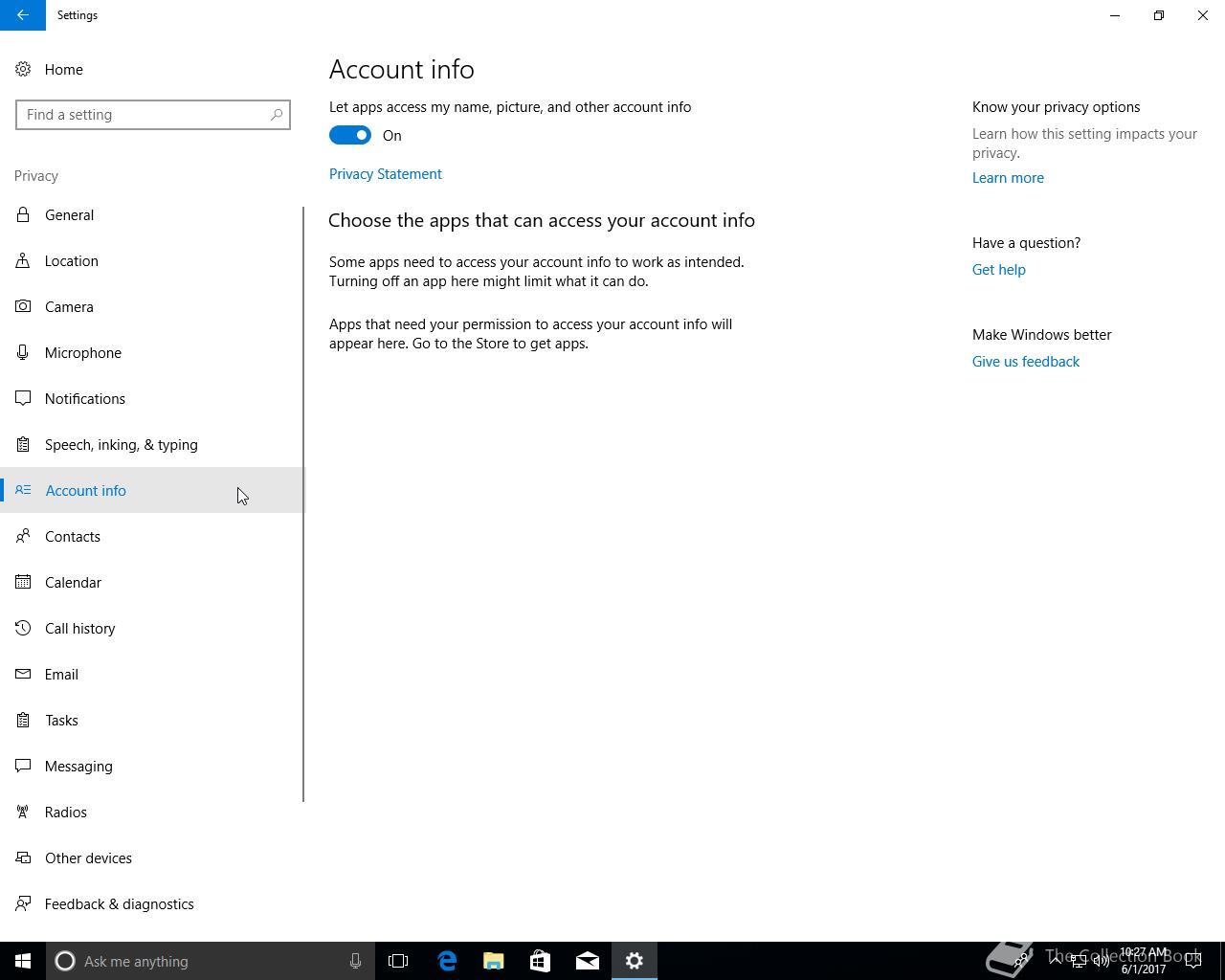This screenshot has width=1225, height=980.
Task: Go to the Home settings page
Action: 153,70
